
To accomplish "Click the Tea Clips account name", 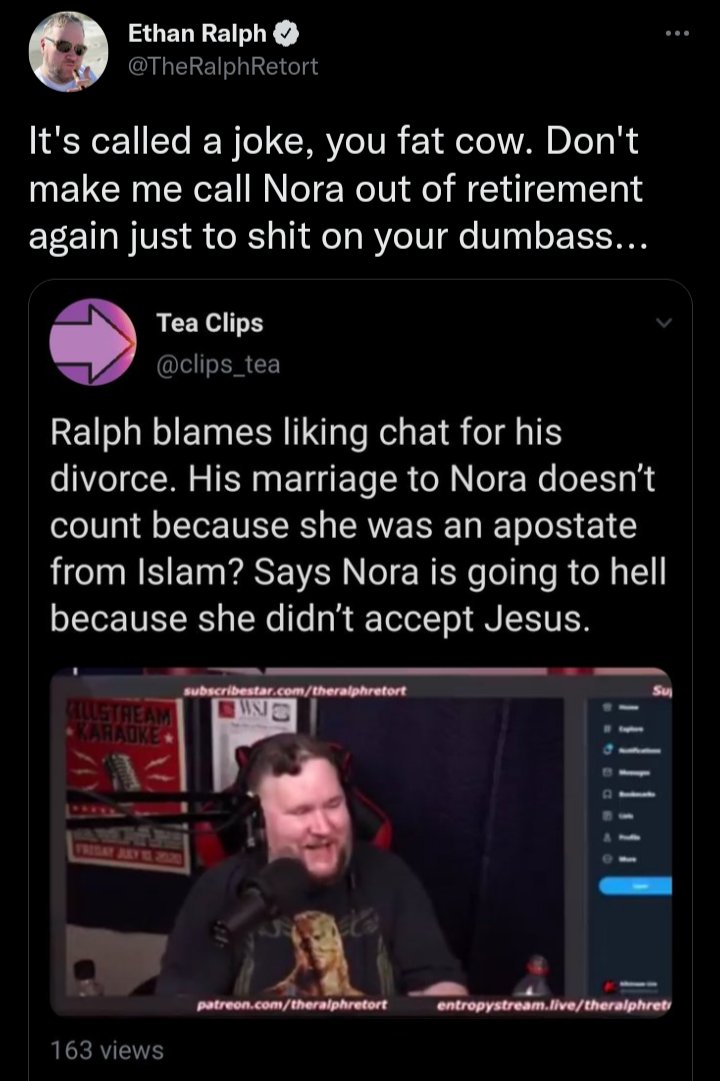I will pyautogui.click(x=210, y=323).
